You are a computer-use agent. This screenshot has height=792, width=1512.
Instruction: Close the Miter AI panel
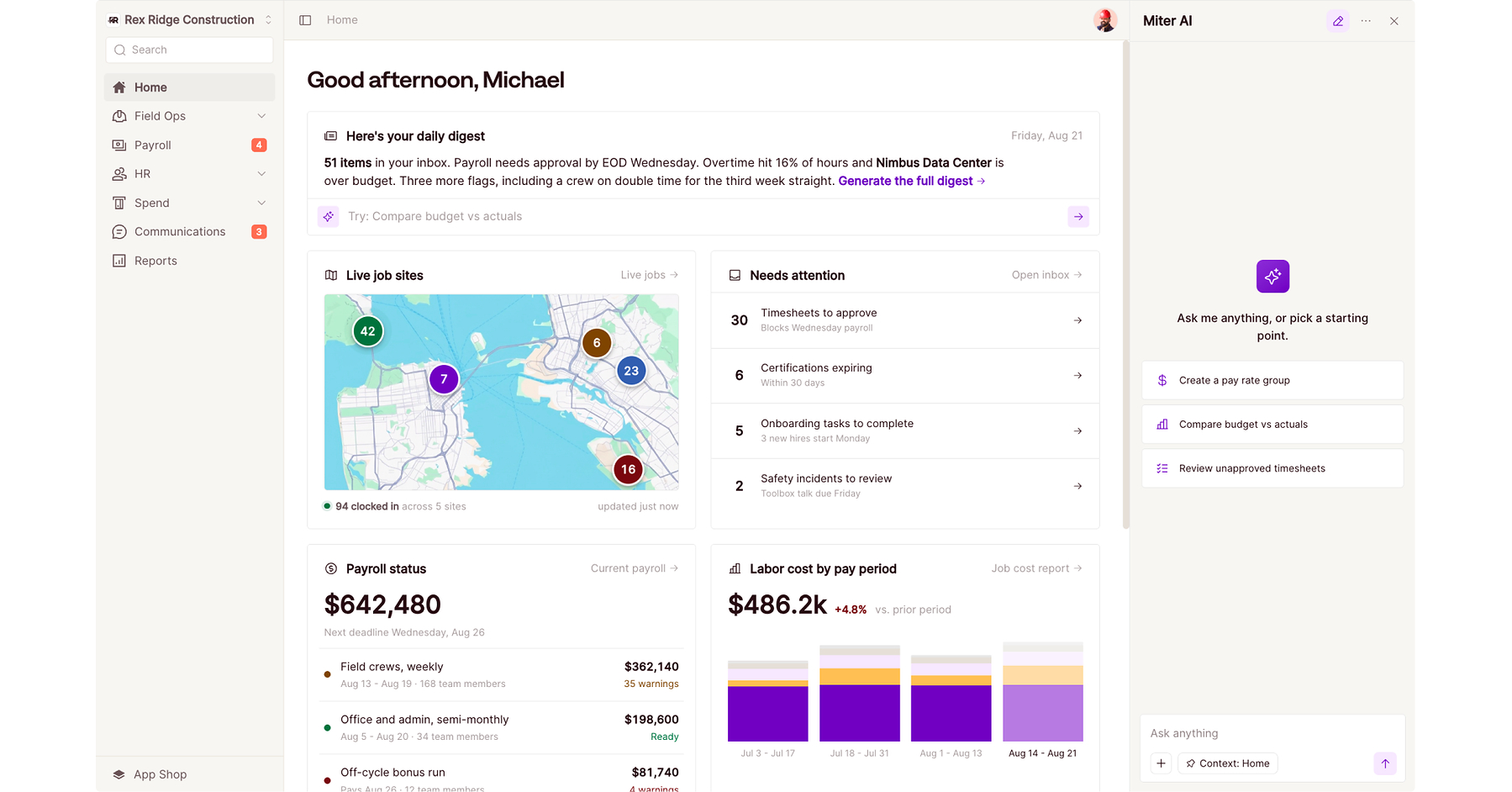click(x=1394, y=21)
